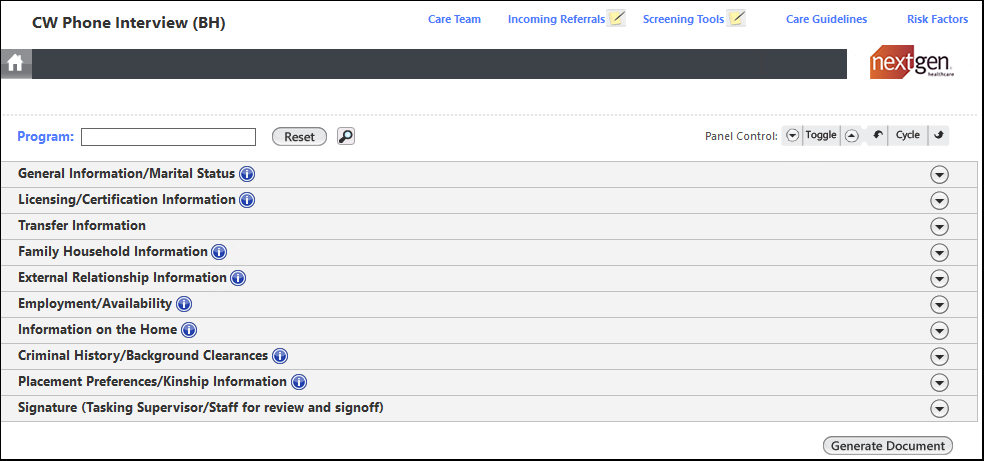Open the Screening Tools notepad icon

point(737,18)
